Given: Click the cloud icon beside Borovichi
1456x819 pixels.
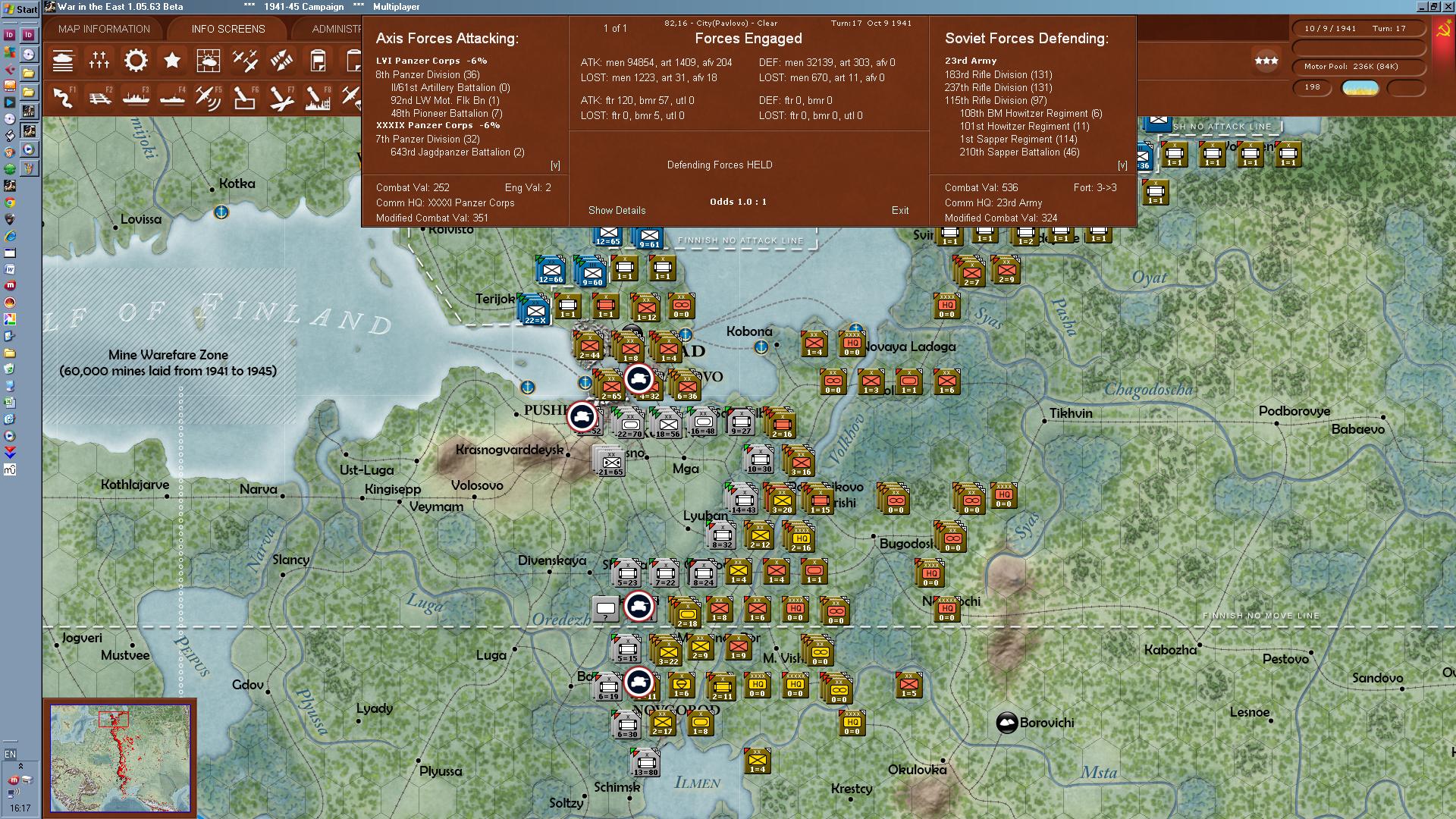Looking at the screenshot, I should coord(1006,723).
